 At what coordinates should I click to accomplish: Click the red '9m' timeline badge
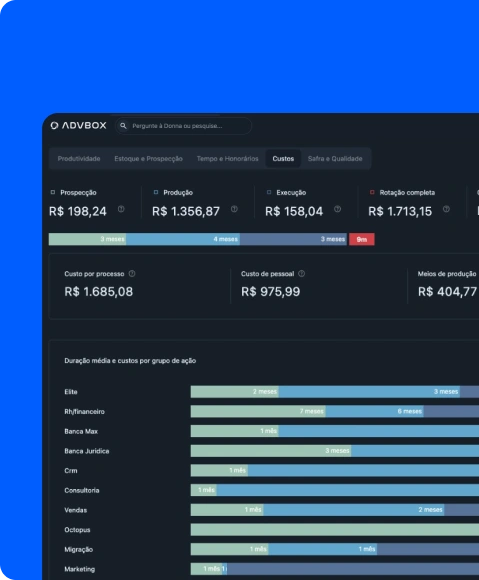(x=362, y=239)
